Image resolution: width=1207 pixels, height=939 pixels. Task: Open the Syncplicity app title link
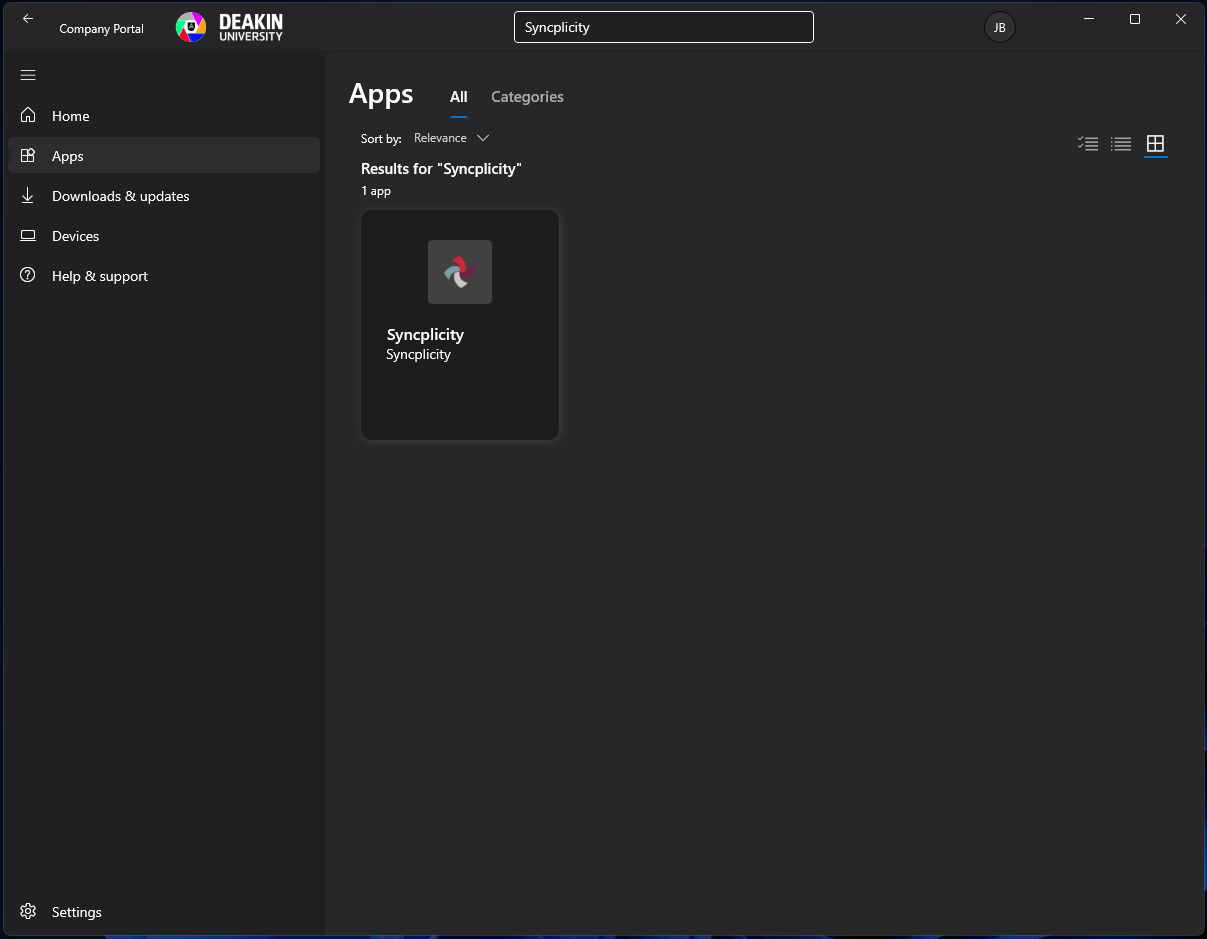tap(425, 335)
